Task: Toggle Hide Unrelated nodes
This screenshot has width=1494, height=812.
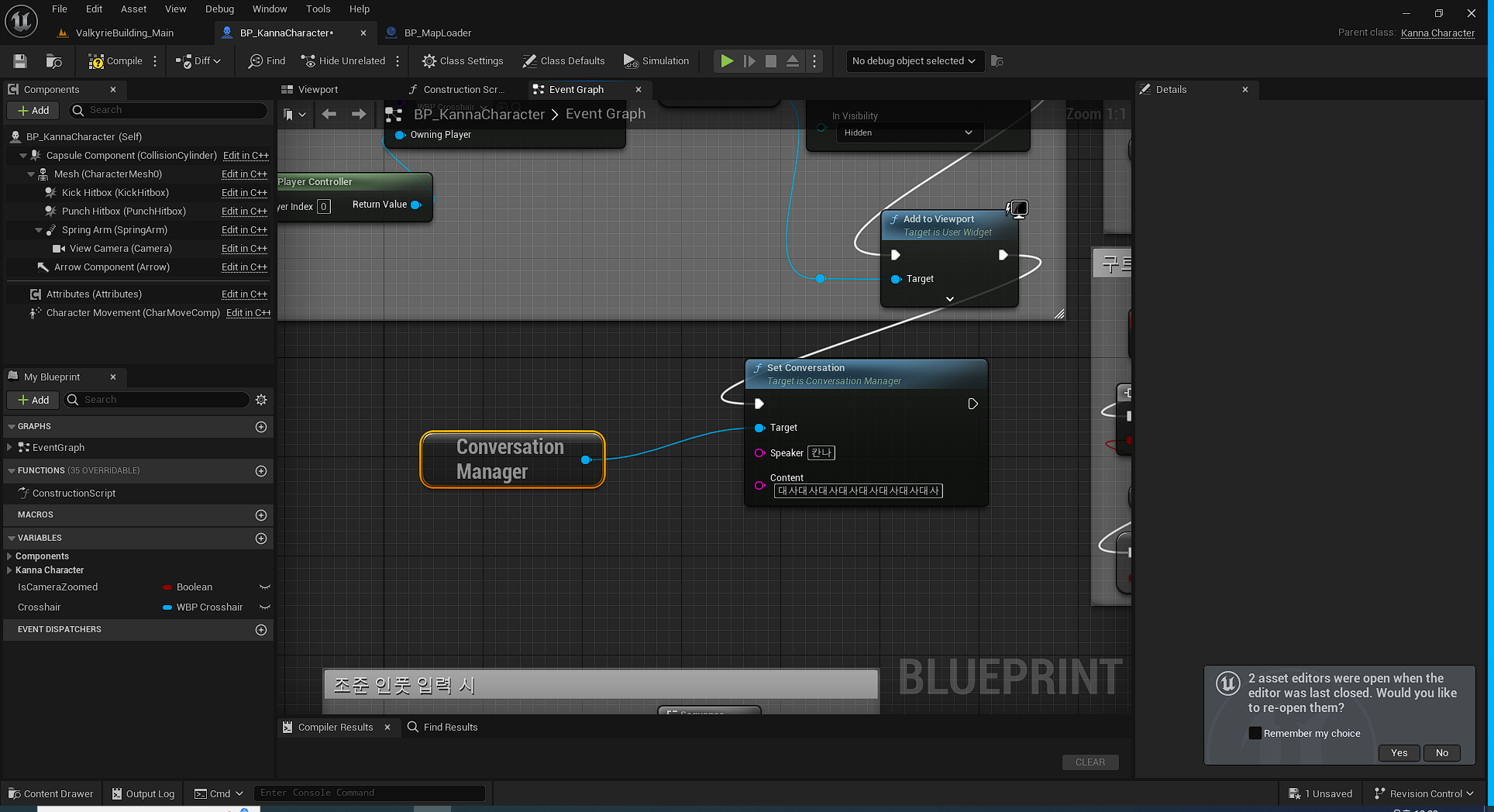Action: [343, 61]
